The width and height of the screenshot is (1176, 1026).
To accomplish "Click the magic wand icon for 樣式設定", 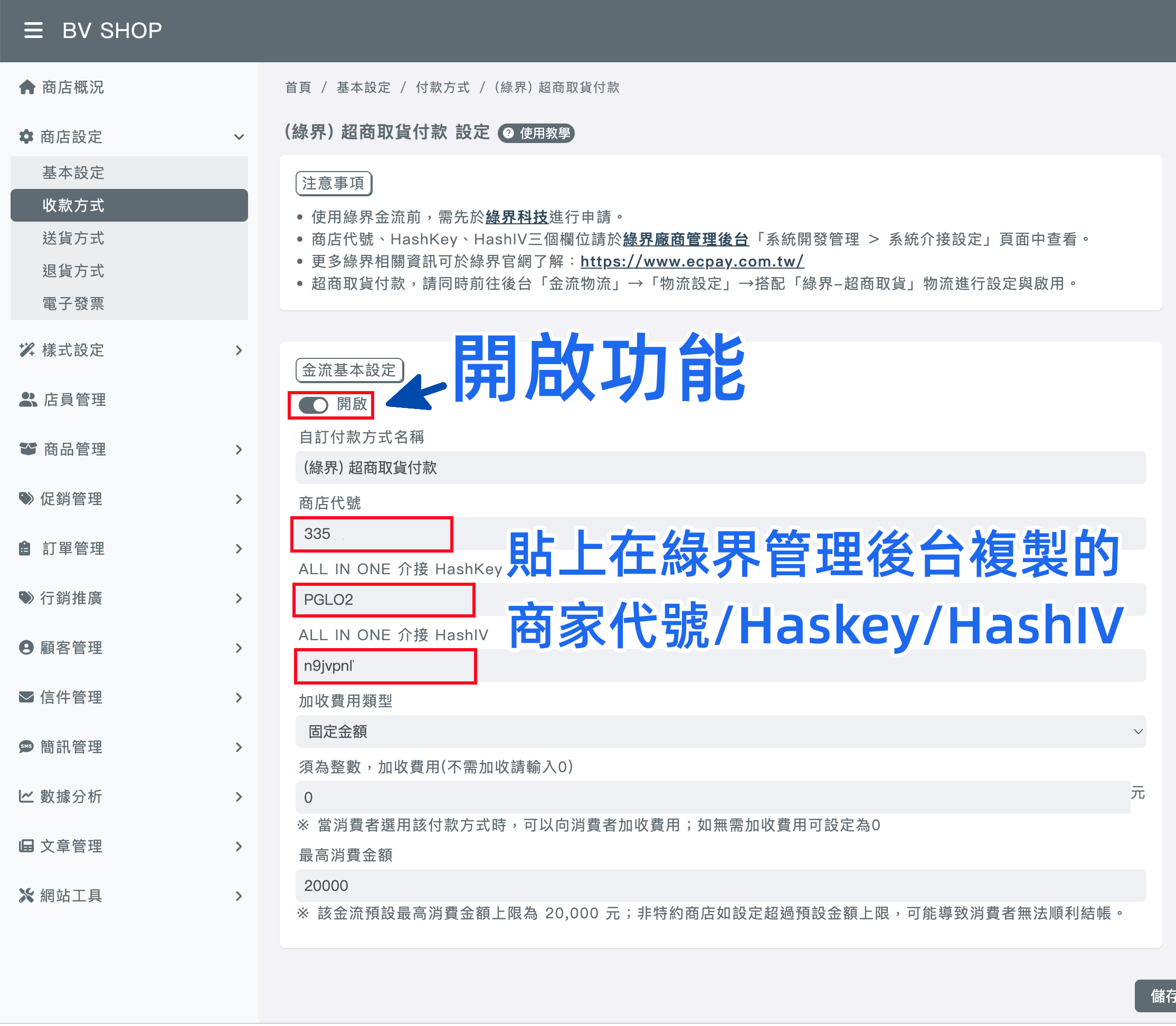I will coord(27,350).
